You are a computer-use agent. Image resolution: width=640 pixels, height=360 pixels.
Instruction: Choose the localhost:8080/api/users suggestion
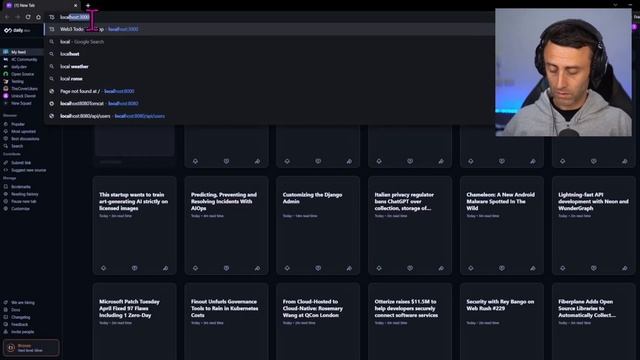(x=269, y=116)
